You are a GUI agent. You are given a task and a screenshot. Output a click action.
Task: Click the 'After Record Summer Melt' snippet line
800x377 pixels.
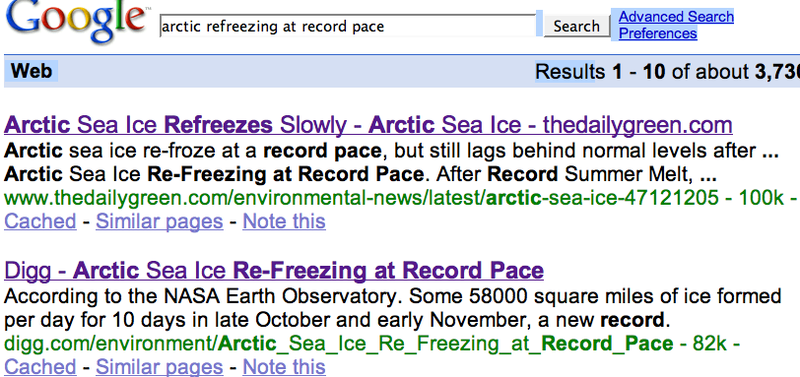point(360,175)
